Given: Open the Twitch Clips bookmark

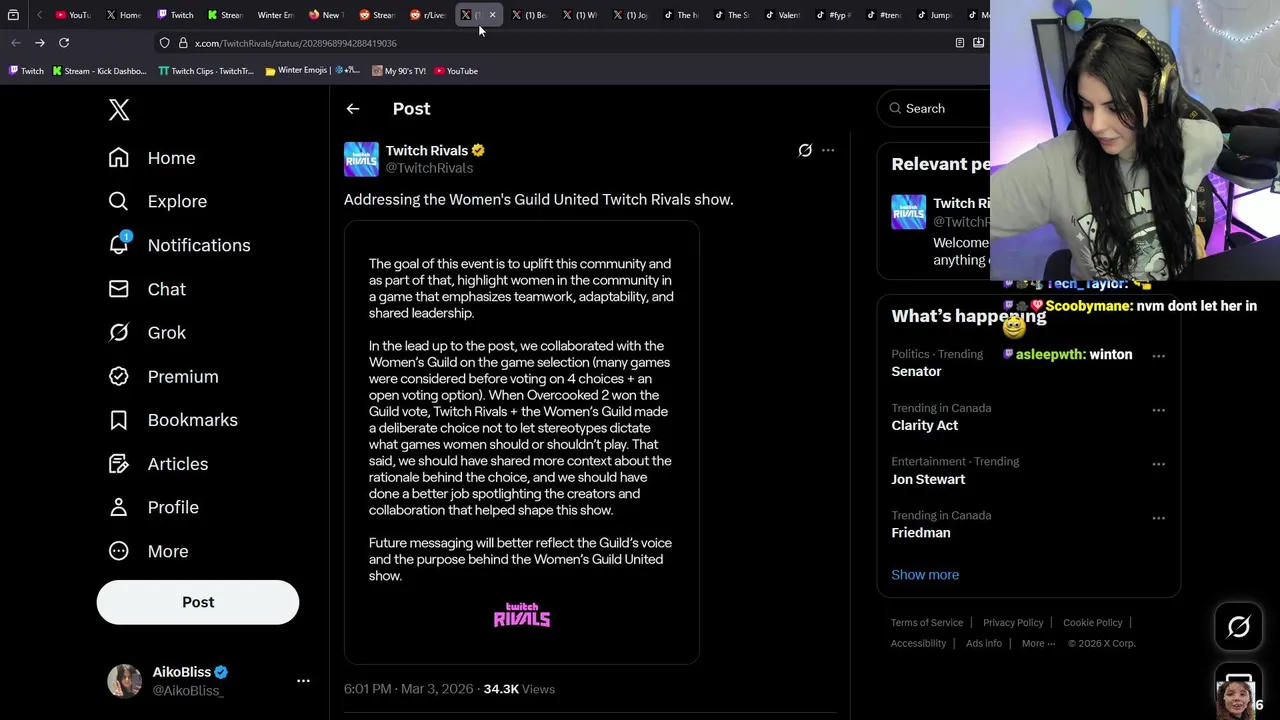Looking at the screenshot, I should [206, 71].
